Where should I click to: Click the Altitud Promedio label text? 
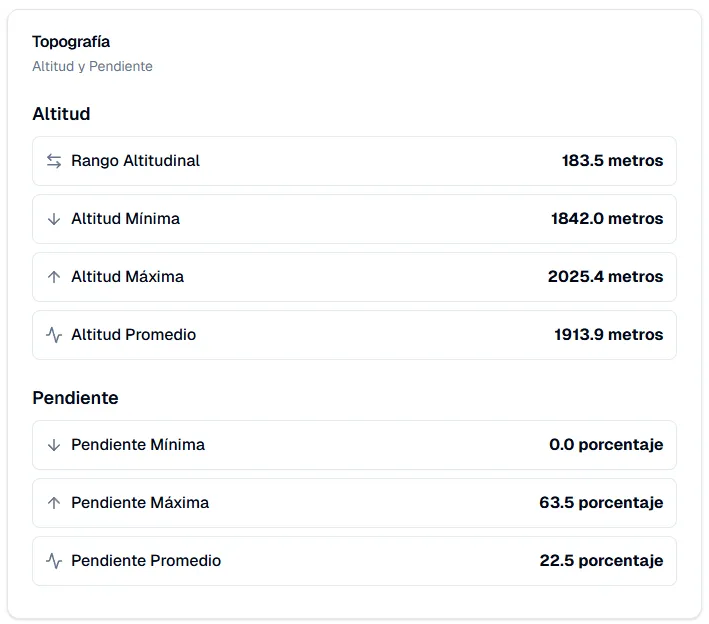tap(133, 334)
